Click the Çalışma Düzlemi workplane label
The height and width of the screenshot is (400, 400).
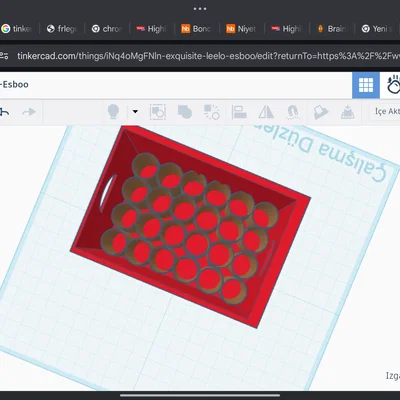tap(320, 152)
